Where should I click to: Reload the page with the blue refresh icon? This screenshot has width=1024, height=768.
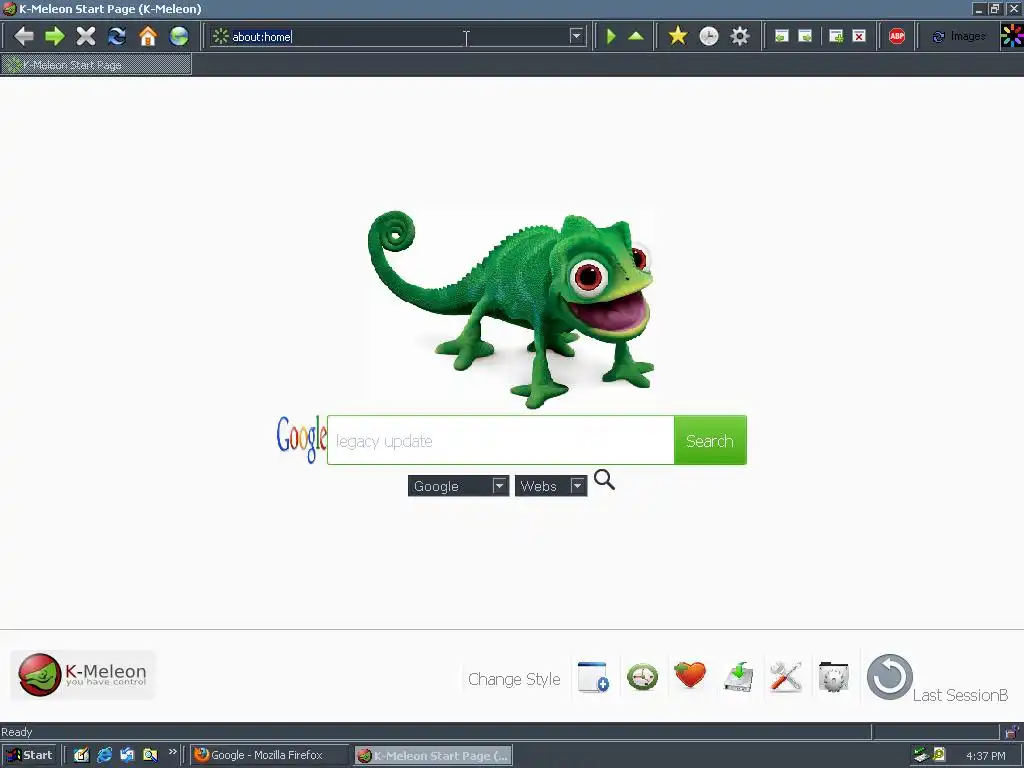[117, 36]
